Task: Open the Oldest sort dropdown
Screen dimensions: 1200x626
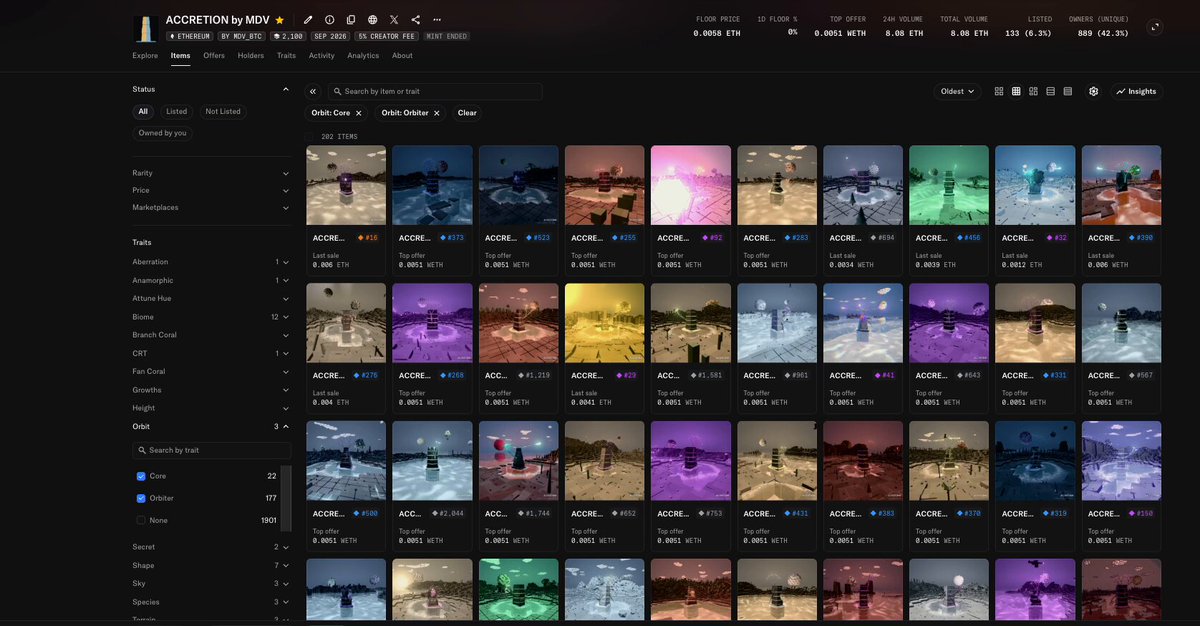Action: click(x=958, y=91)
